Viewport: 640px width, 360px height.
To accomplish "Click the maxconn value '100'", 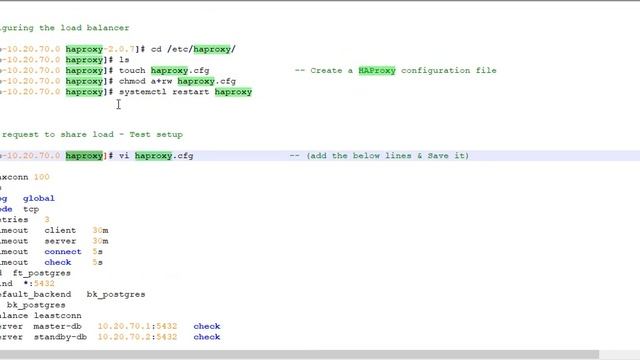I will point(42,177).
